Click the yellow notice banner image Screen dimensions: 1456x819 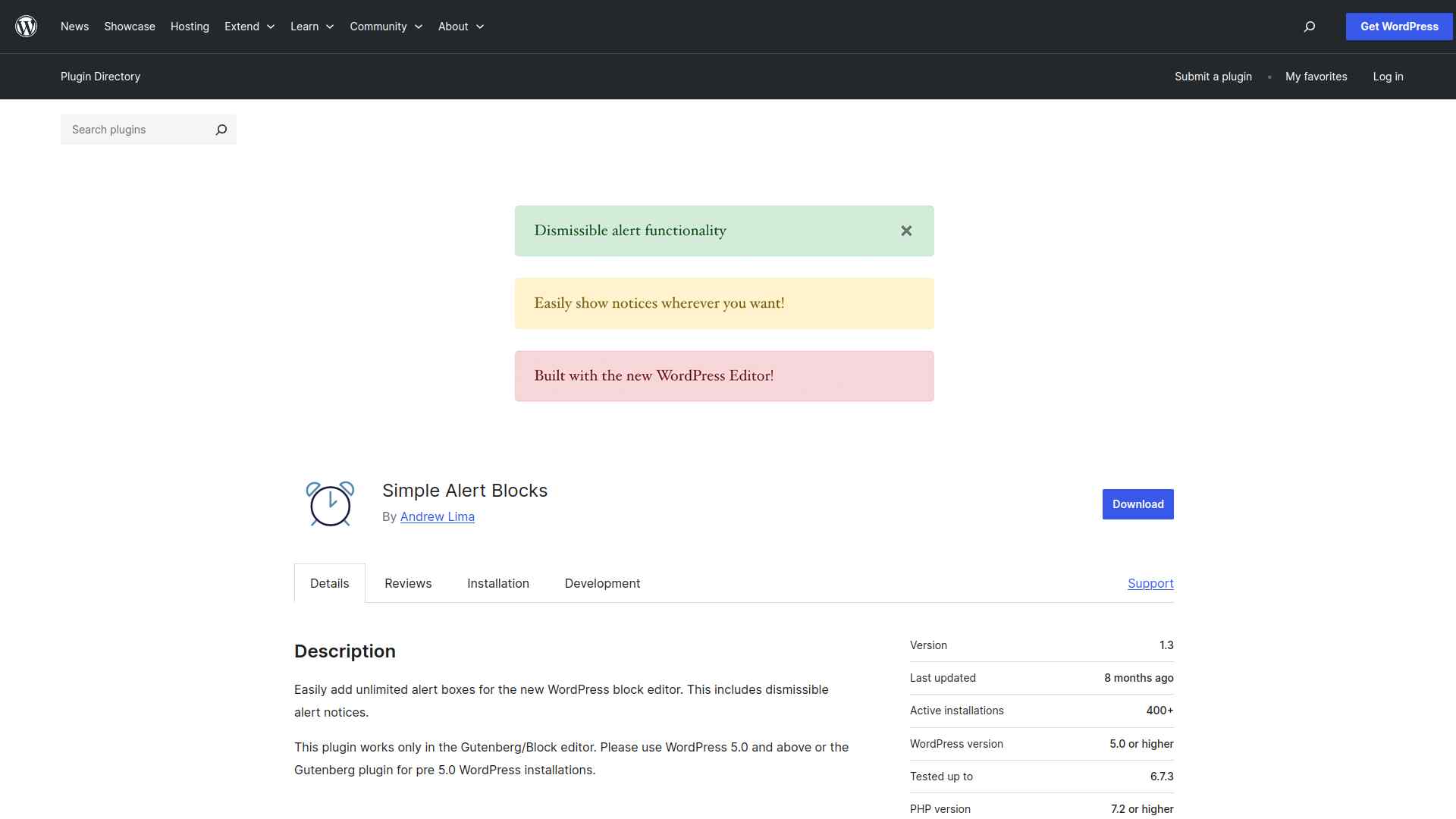(724, 303)
